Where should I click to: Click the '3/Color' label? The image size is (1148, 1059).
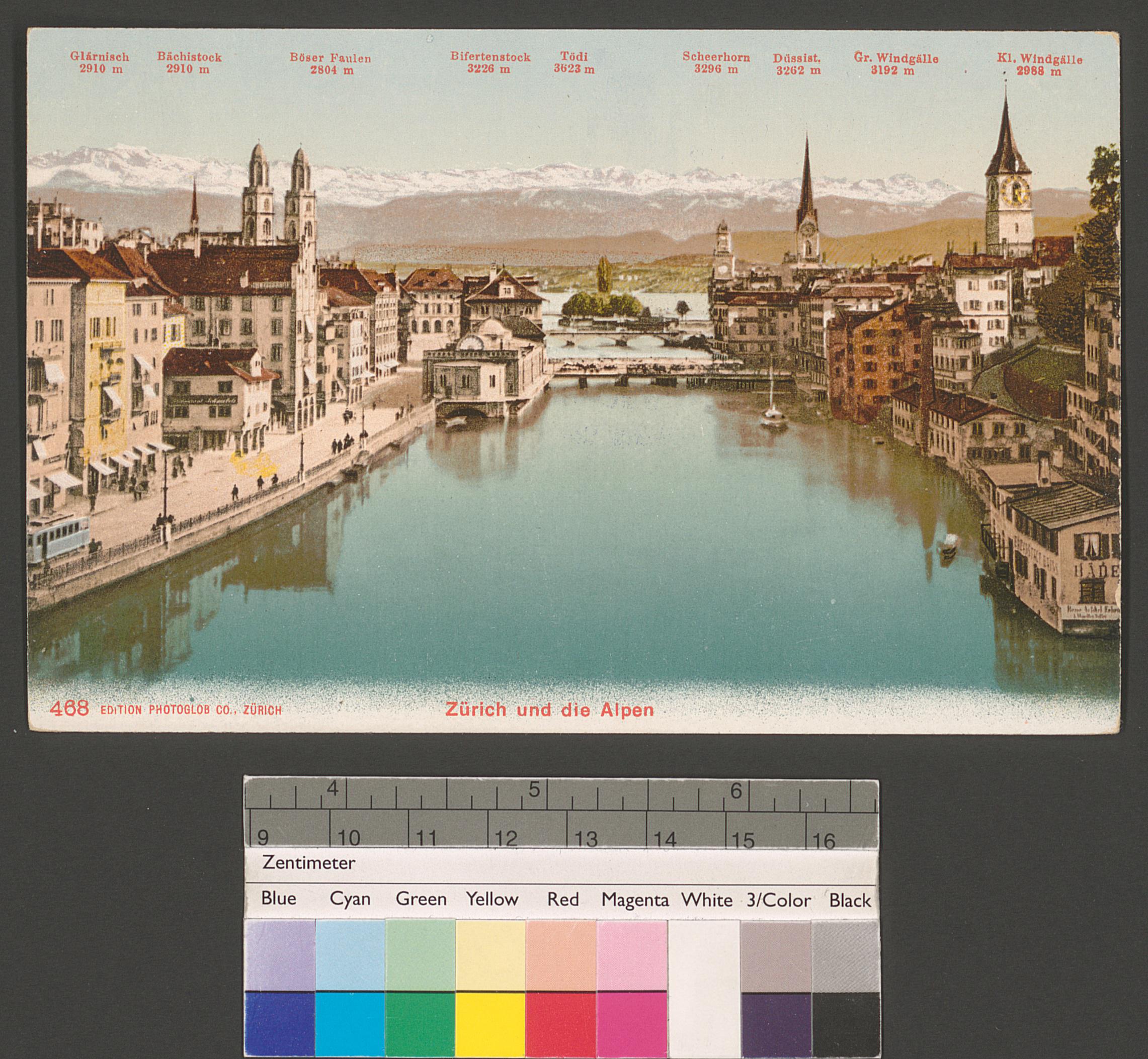point(778,901)
